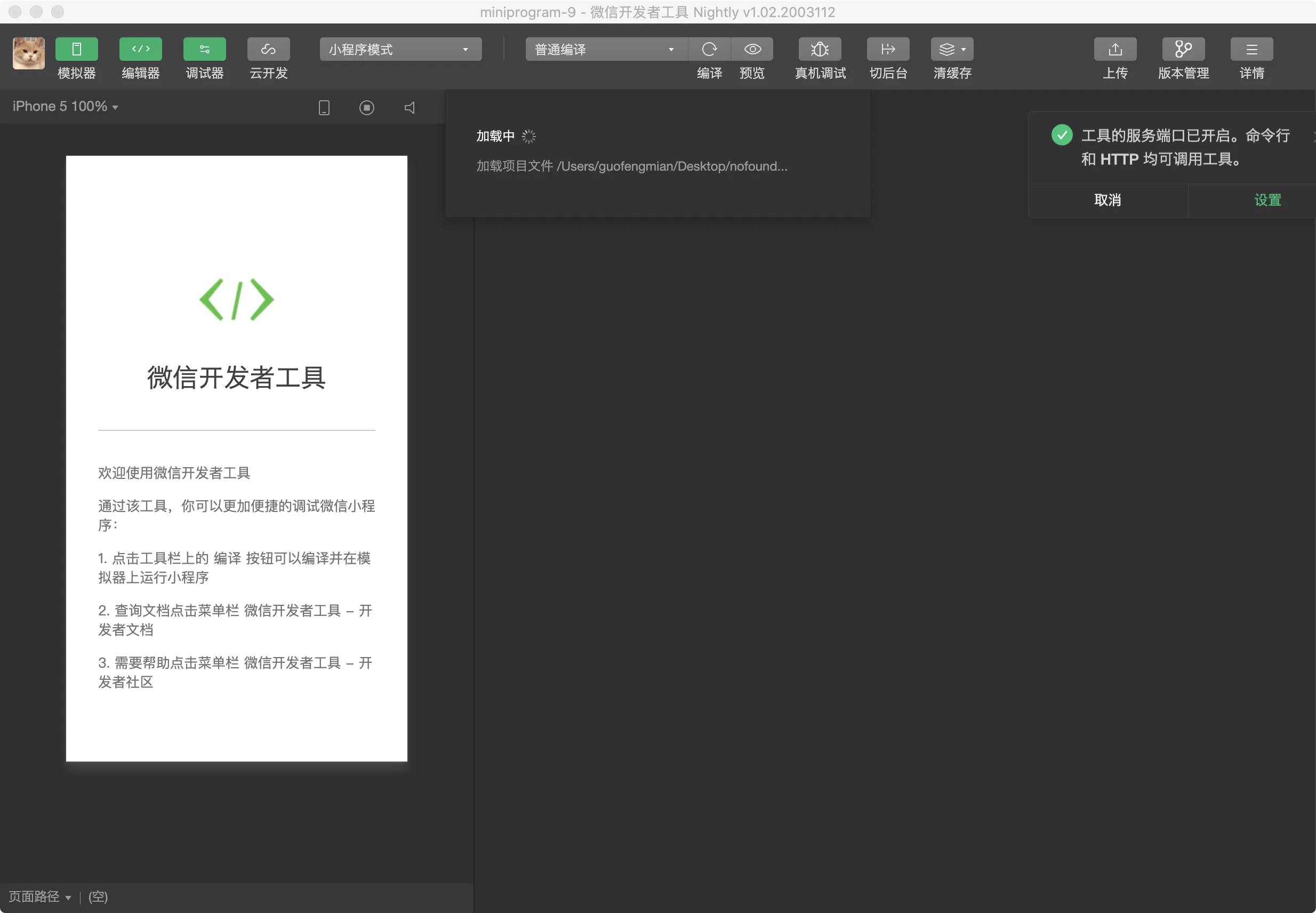This screenshot has height=913, width=1316.
Task: Toggle the editor panel button
Action: point(141,49)
